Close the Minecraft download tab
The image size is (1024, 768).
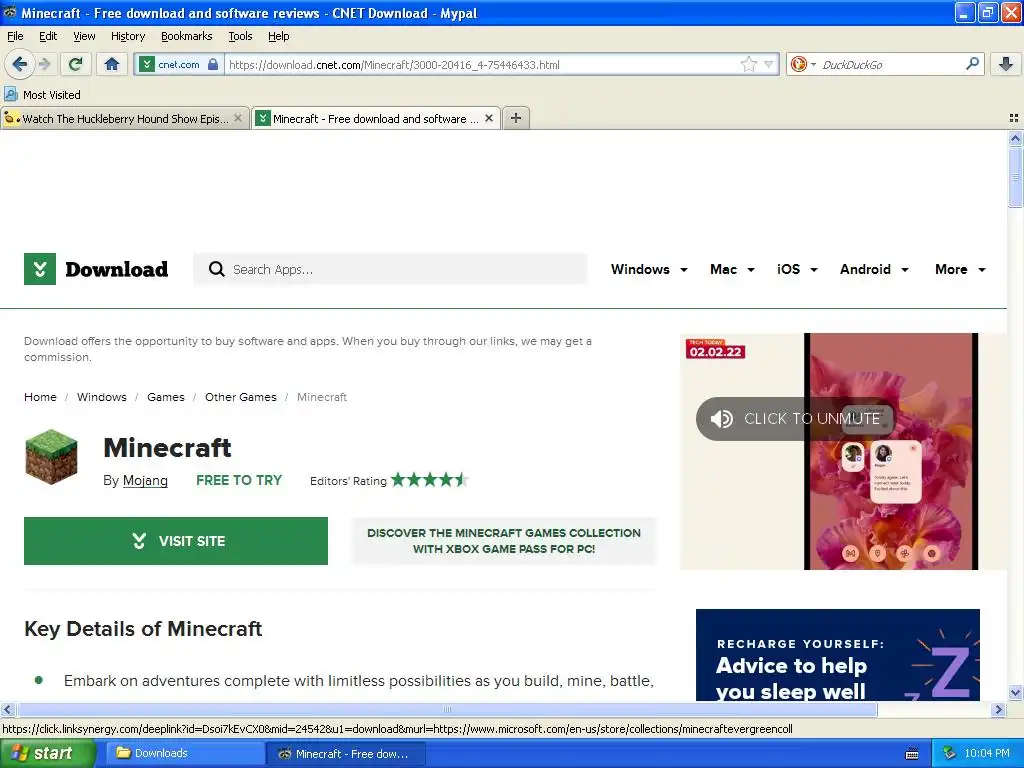click(488, 118)
